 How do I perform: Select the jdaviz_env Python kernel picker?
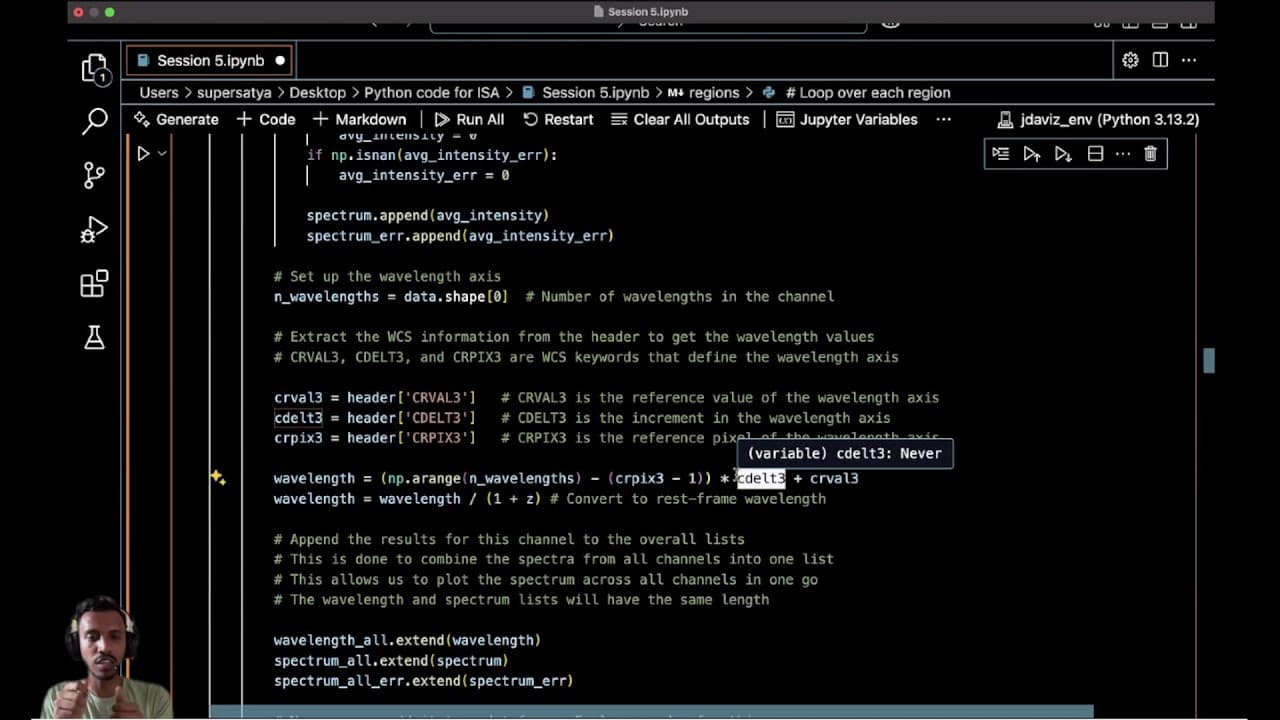coord(1097,119)
